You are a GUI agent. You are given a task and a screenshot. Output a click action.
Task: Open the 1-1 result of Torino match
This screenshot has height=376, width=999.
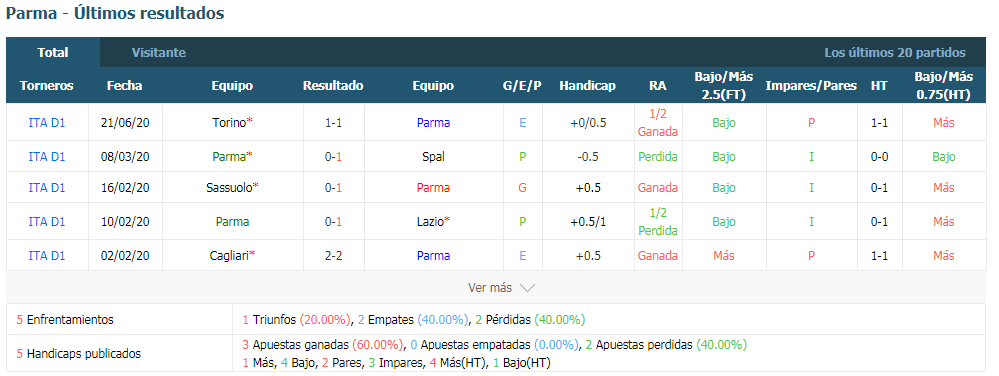[333, 123]
